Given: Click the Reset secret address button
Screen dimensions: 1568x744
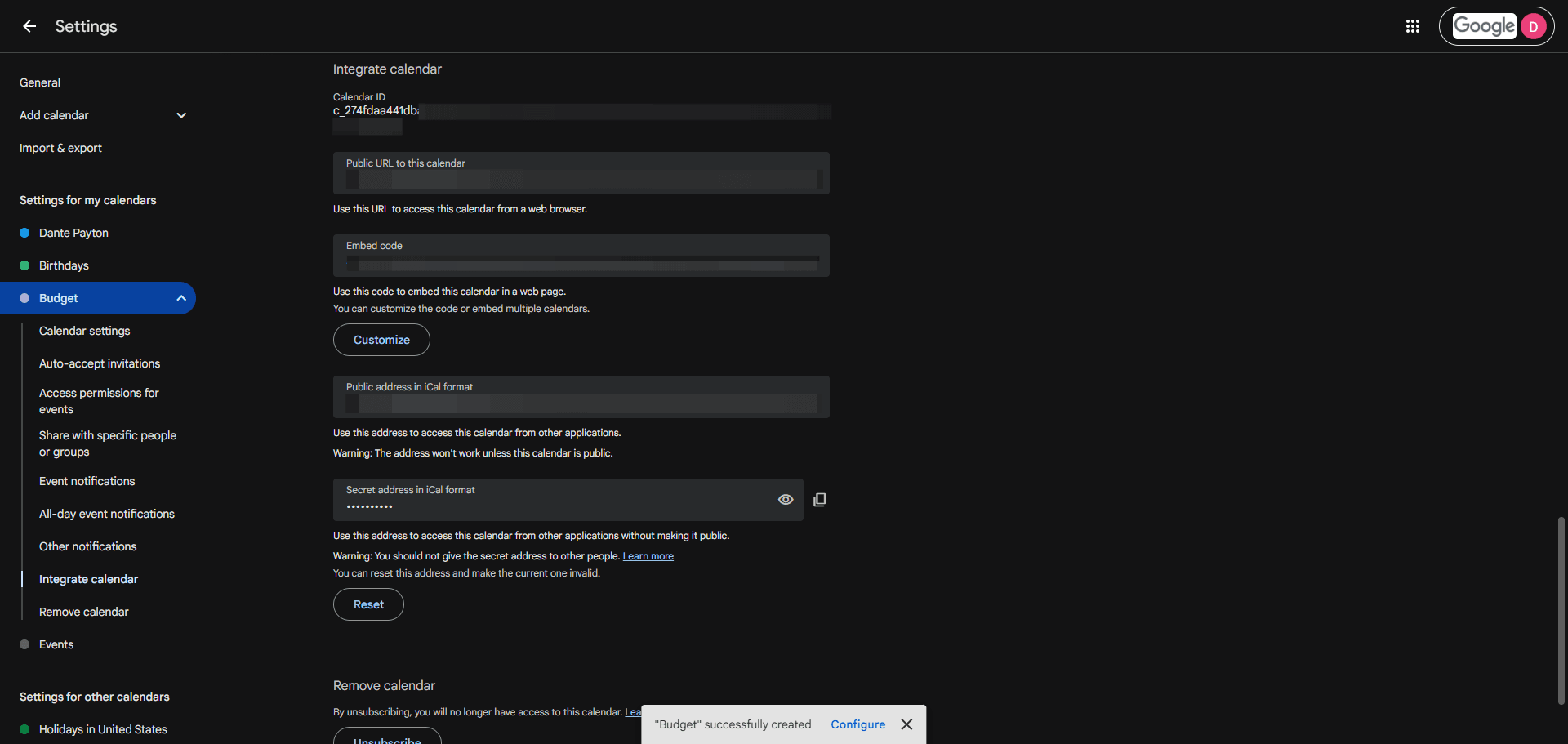Looking at the screenshot, I should [368, 604].
